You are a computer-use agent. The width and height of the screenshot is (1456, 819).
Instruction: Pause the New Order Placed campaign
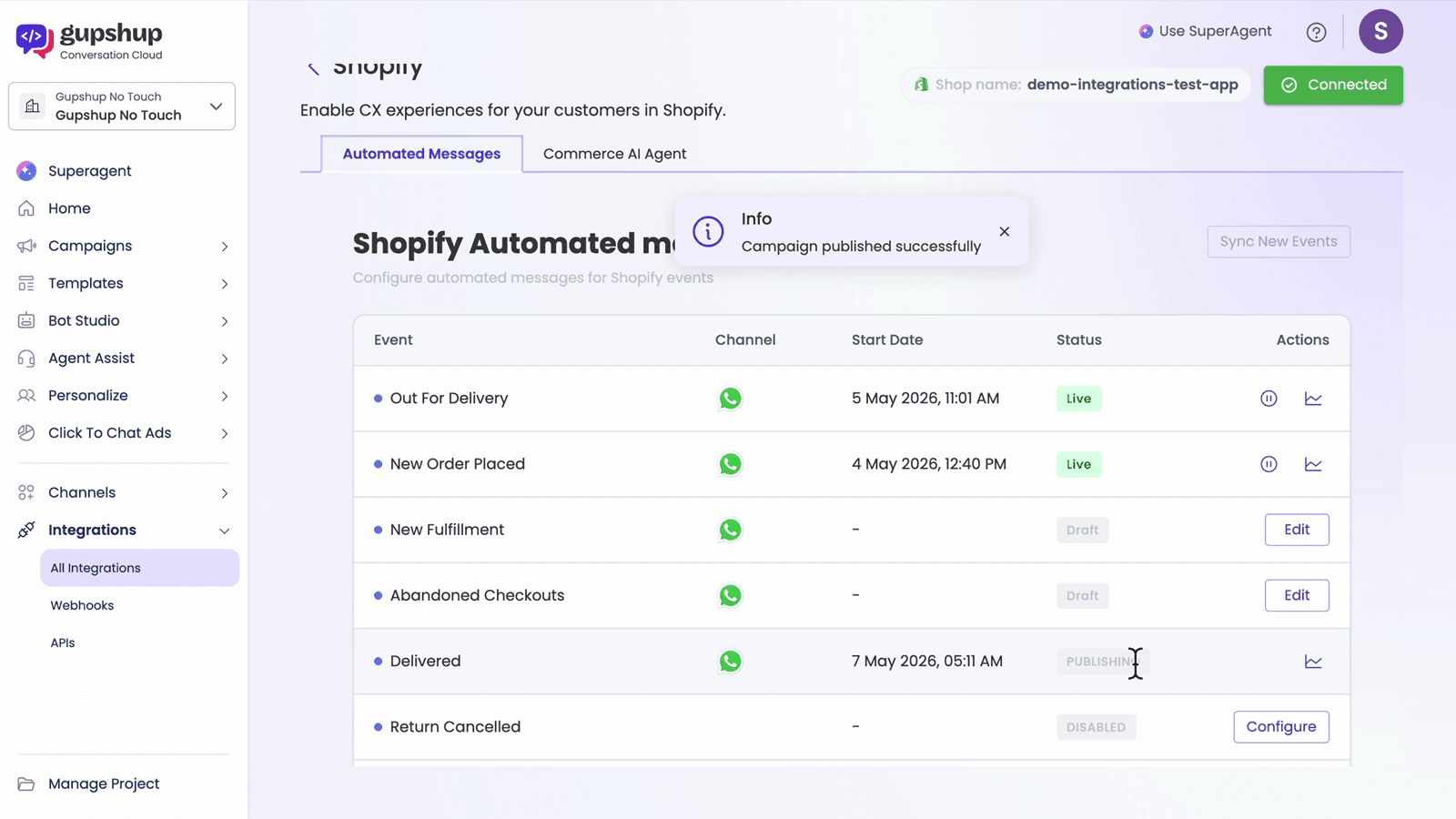click(1269, 464)
